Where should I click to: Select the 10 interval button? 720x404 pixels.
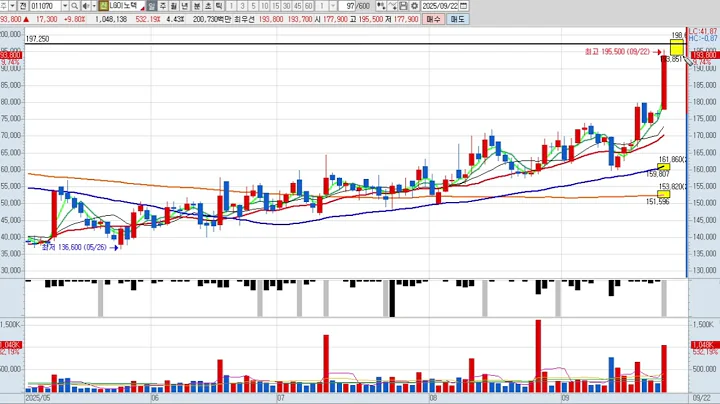coord(264,6)
